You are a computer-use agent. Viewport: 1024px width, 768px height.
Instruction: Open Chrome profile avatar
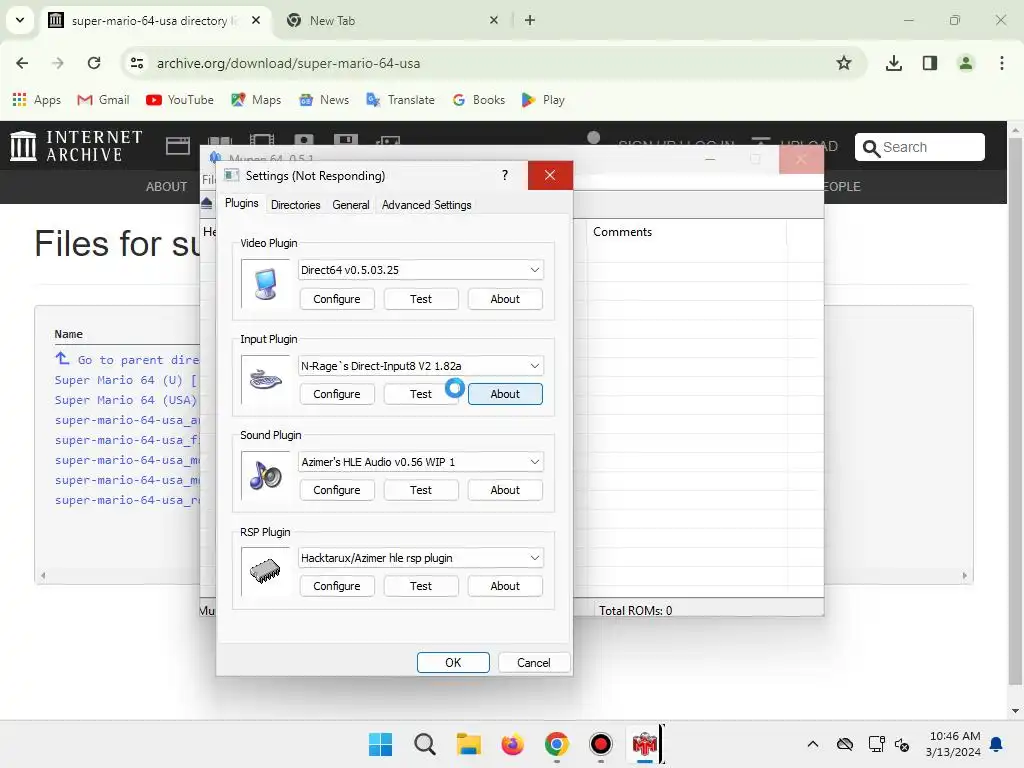pyautogui.click(x=965, y=63)
